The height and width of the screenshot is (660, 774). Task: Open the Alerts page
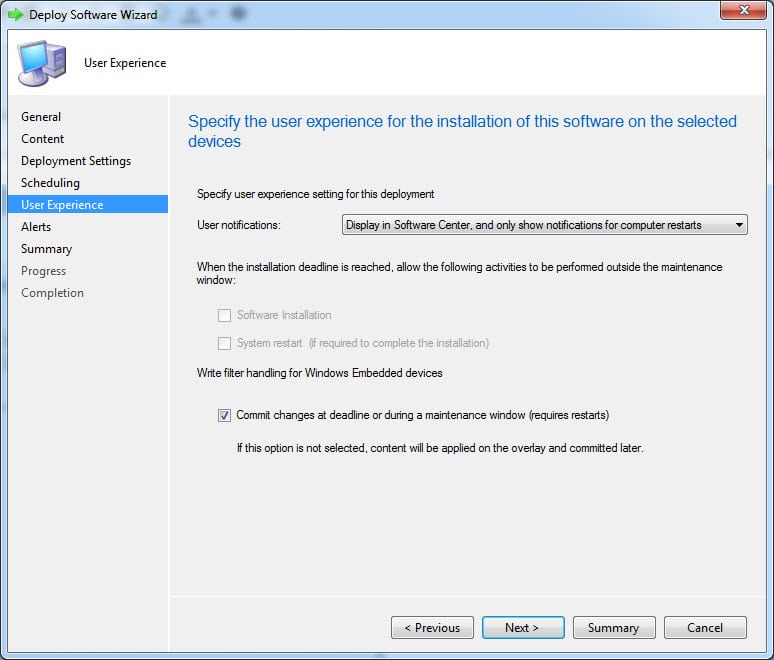point(36,227)
